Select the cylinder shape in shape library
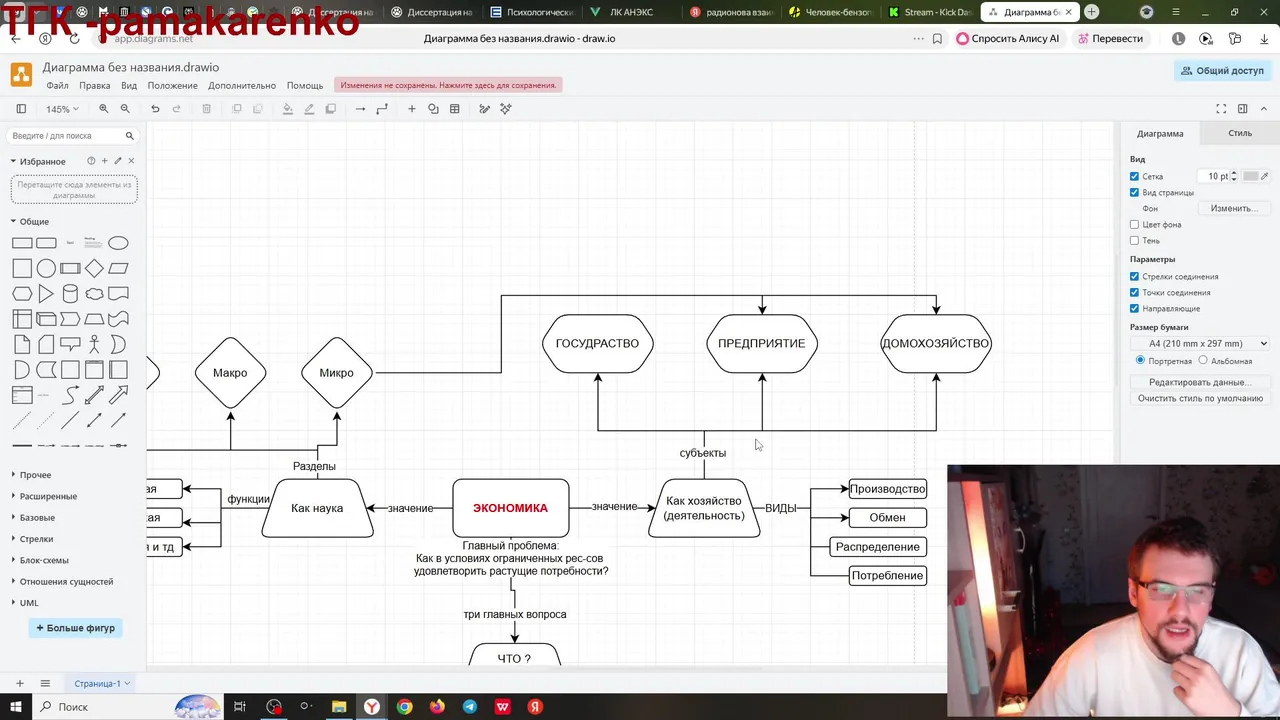This screenshot has height=720, width=1280. coord(70,294)
